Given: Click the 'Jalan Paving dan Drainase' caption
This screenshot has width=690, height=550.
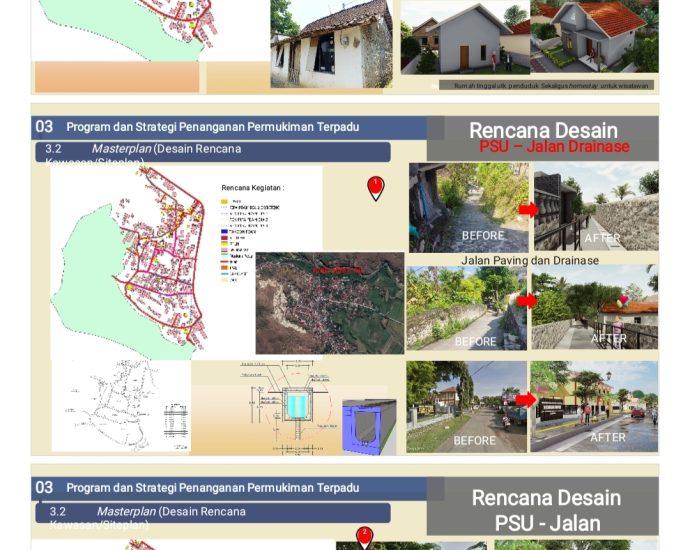Looking at the screenshot, I should (530, 260).
